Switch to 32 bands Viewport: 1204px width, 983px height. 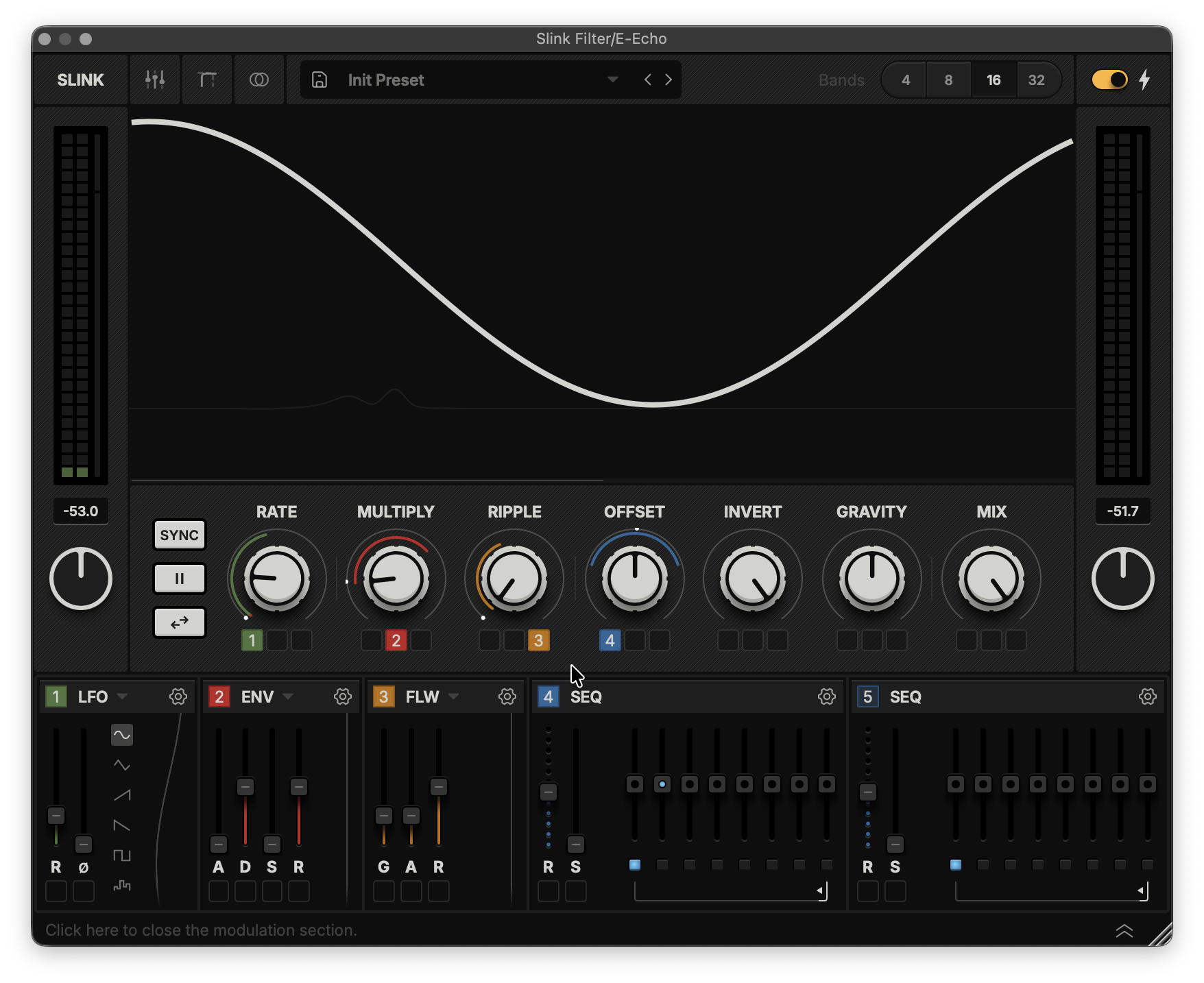tap(1037, 80)
